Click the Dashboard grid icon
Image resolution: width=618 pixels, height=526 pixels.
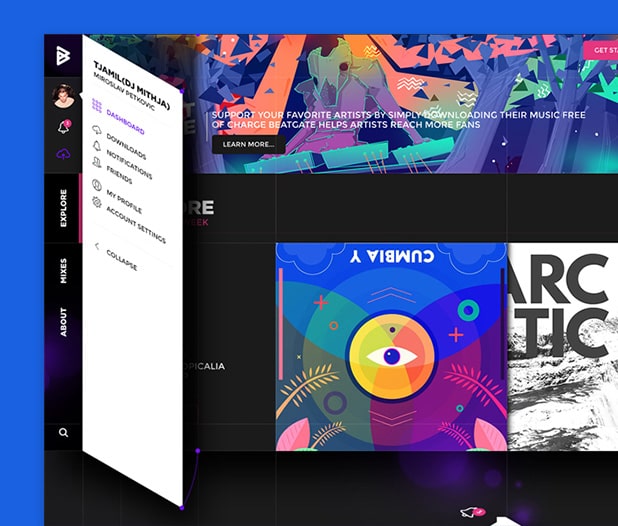tap(97, 106)
